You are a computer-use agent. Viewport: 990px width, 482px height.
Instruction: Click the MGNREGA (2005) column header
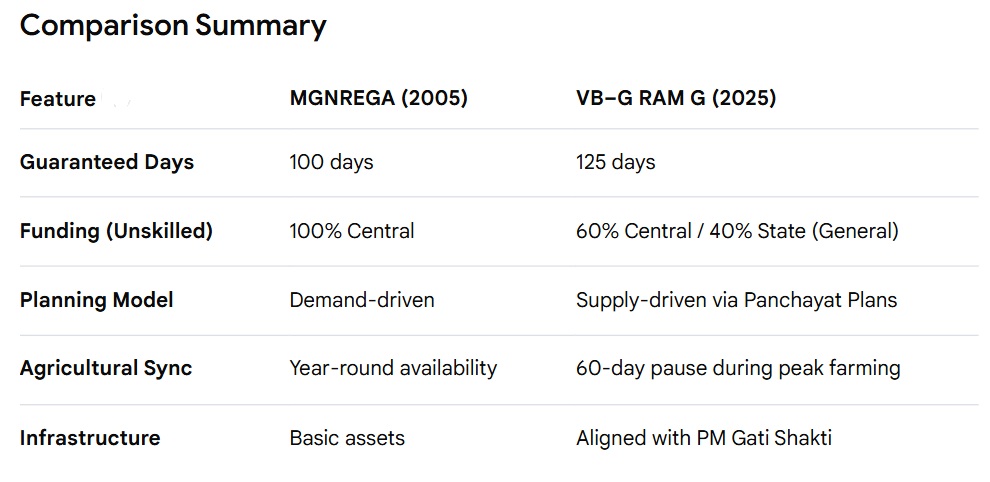click(378, 98)
